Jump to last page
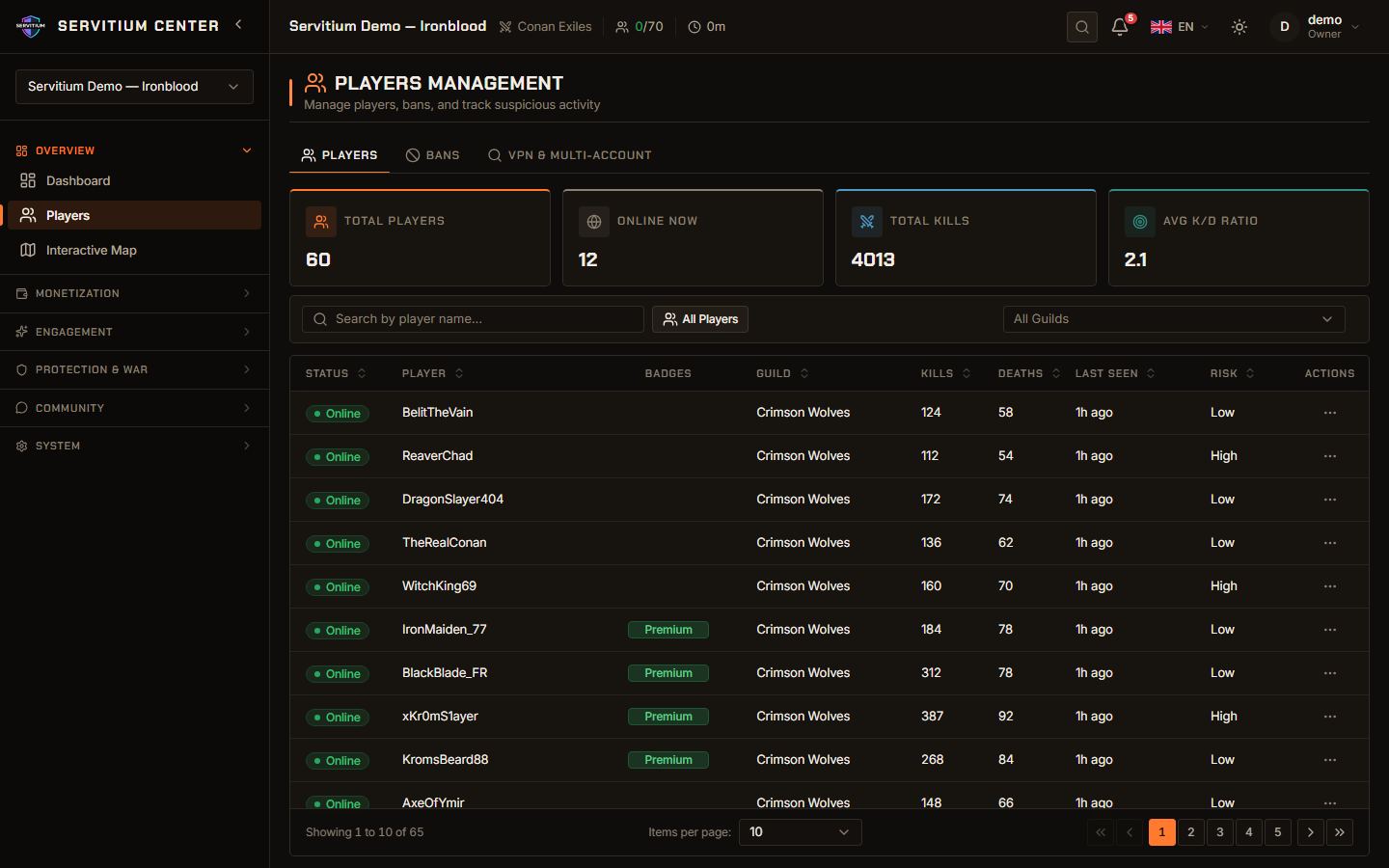The image size is (1389, 868). pos(1340,832)
